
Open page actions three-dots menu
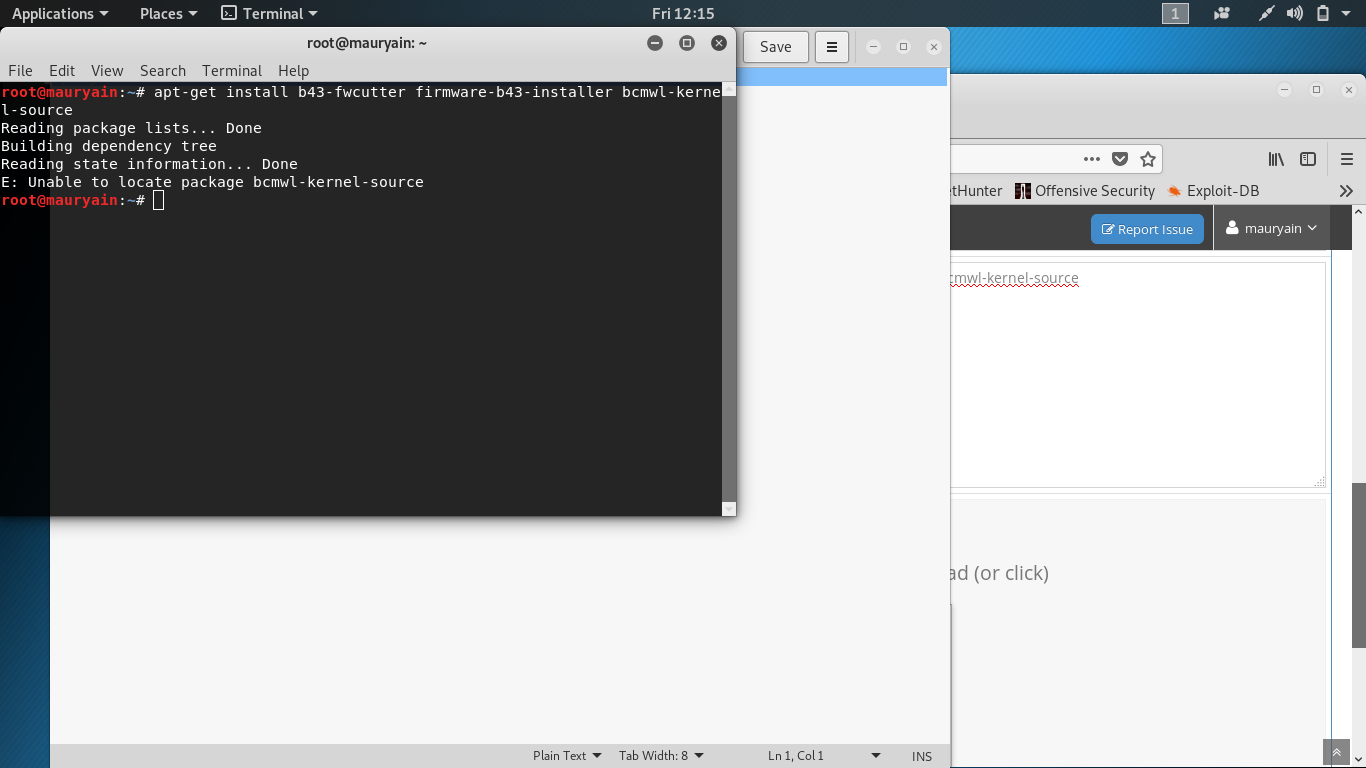tap(1092, 159)
